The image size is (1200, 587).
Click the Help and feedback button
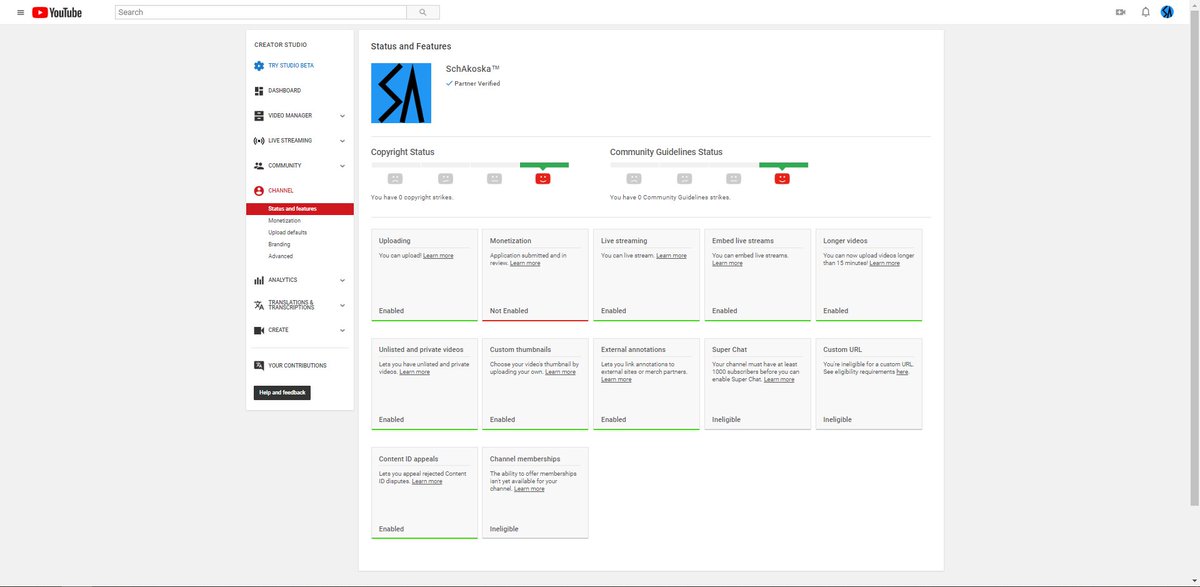(x=282, y=393)
